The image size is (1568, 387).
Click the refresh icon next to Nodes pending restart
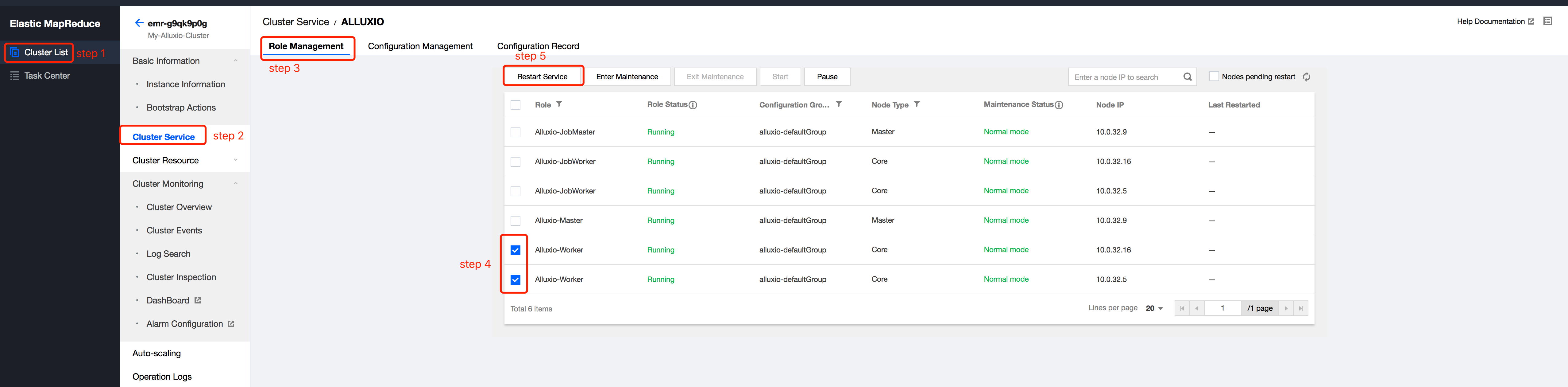[x=1306, y=77]
